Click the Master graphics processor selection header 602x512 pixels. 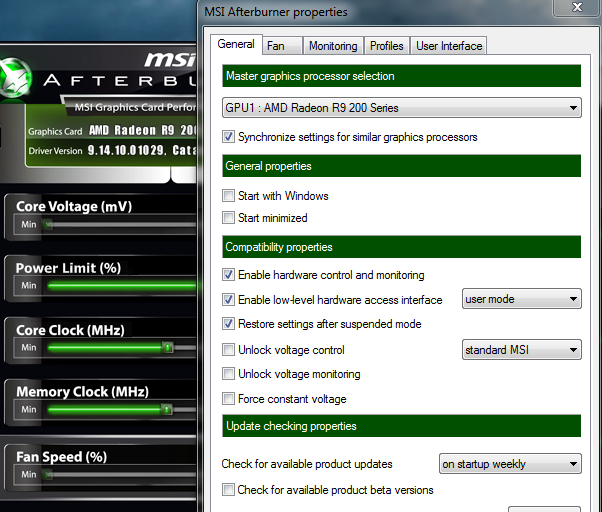402,76
